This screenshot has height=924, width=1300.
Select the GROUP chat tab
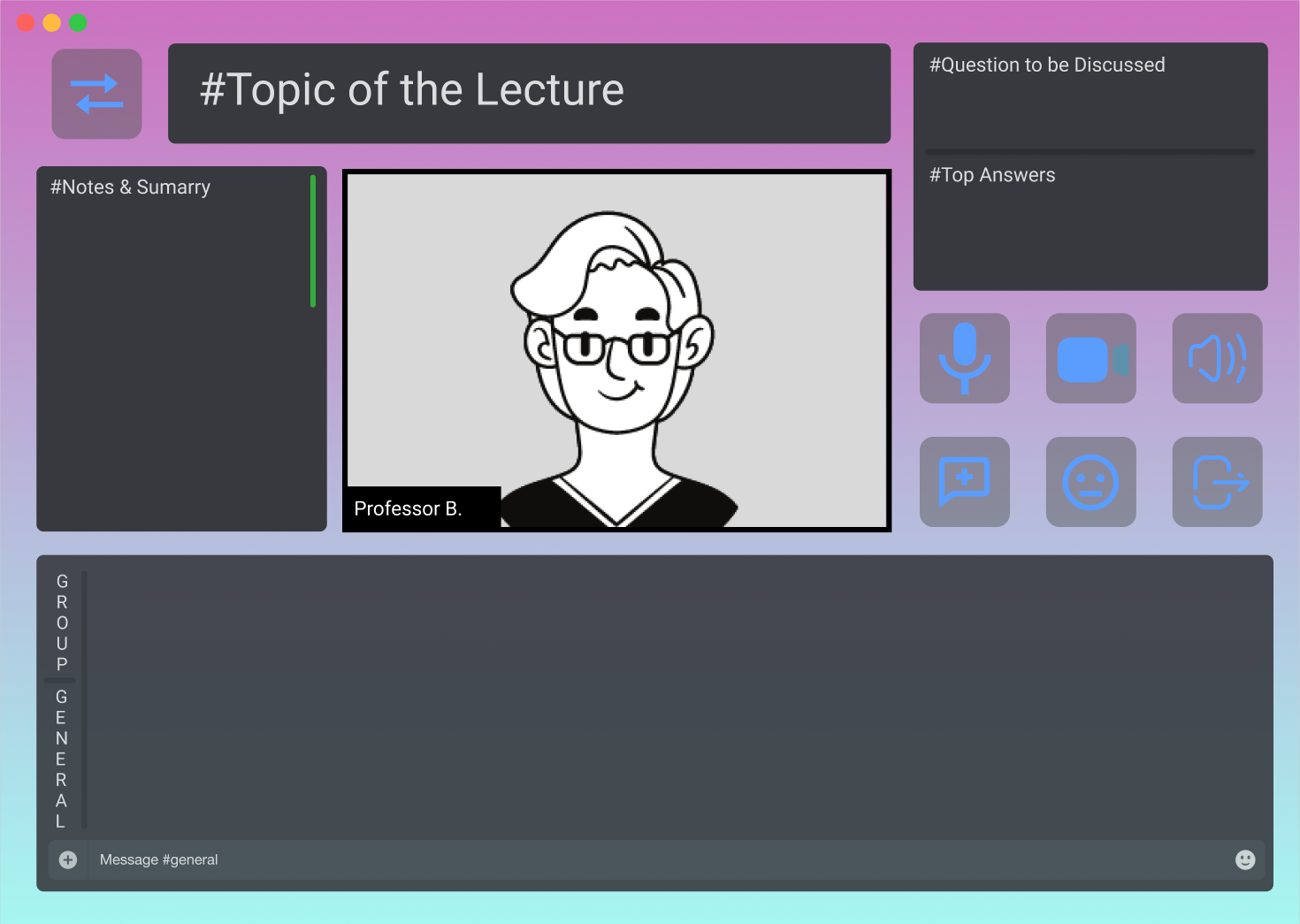coord(62,622)
